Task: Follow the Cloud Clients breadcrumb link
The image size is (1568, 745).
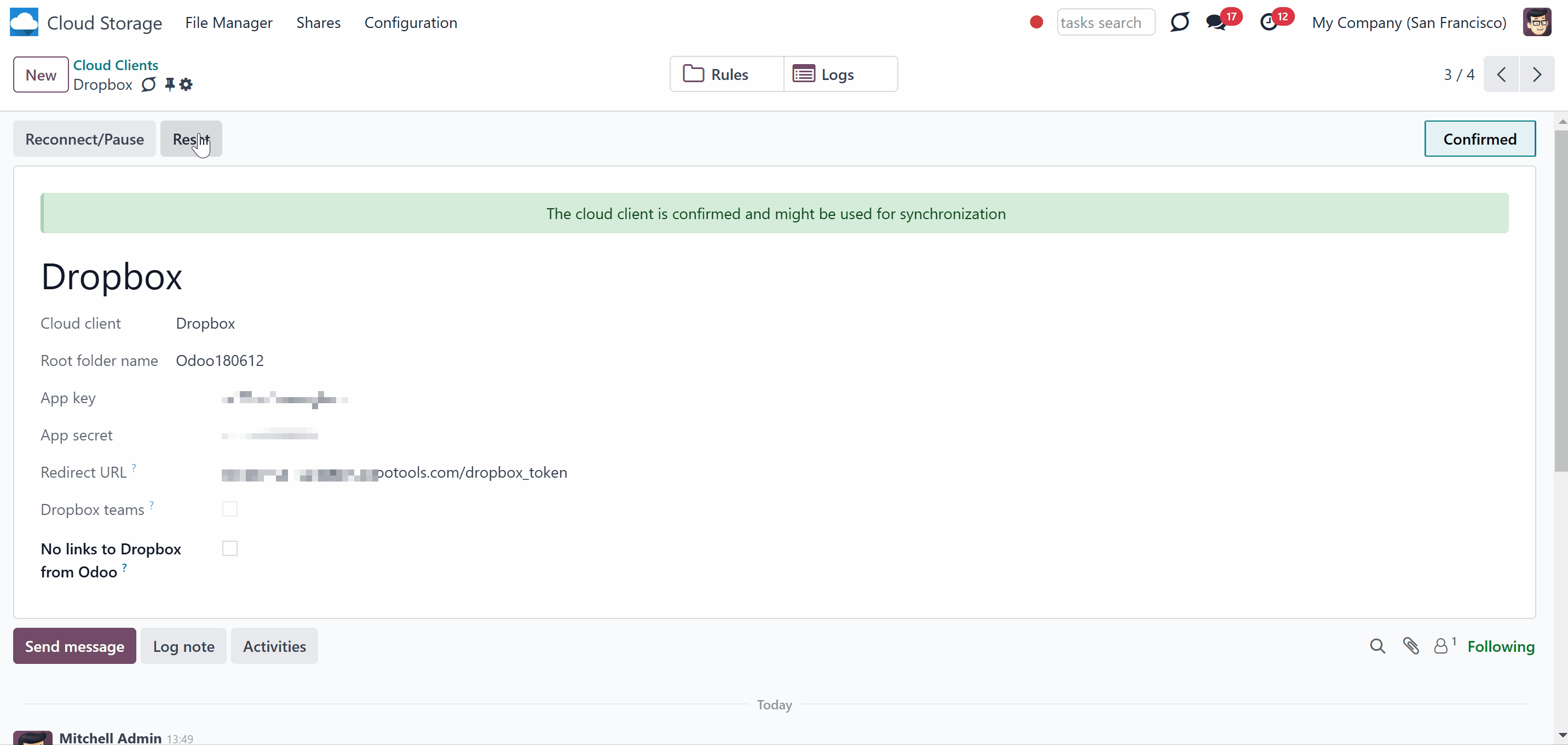Action: [x=116, y=65]
